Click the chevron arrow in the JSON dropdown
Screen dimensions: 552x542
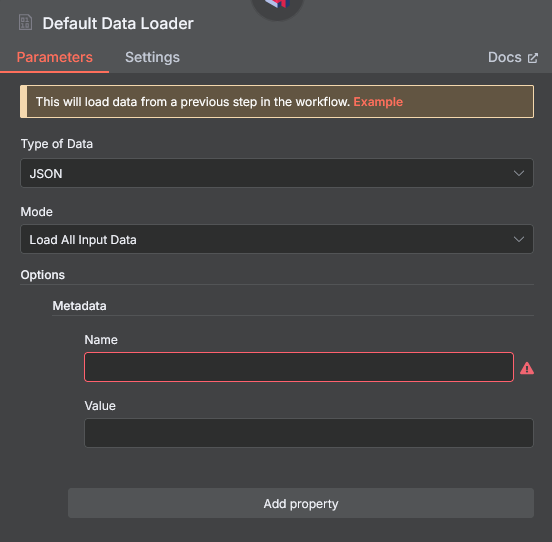pos(519,173)
